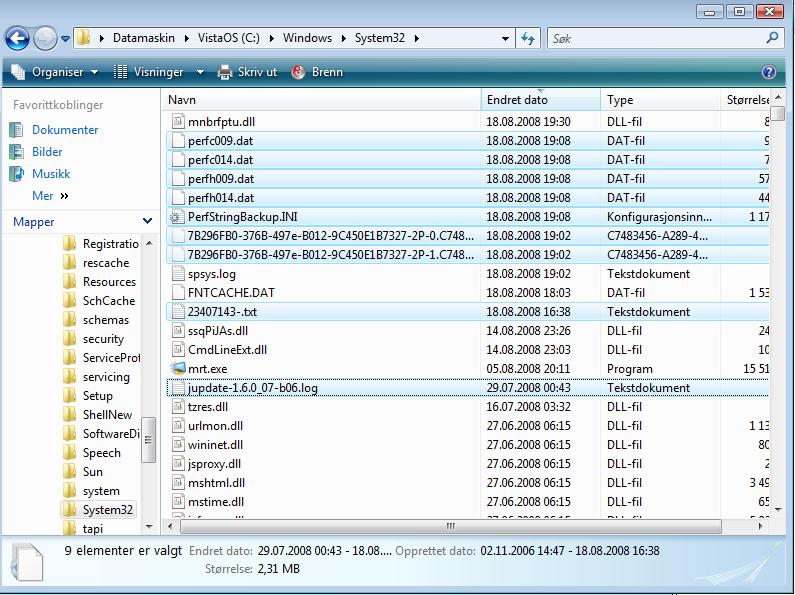795x595 pixels.
Task: Click the wininet.dll file icon
Action: (x=178, y=445)
